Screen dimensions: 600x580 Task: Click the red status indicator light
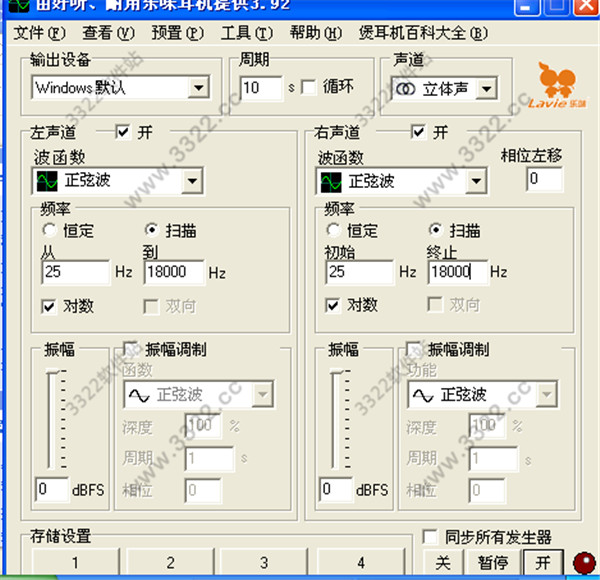[584, 563]
